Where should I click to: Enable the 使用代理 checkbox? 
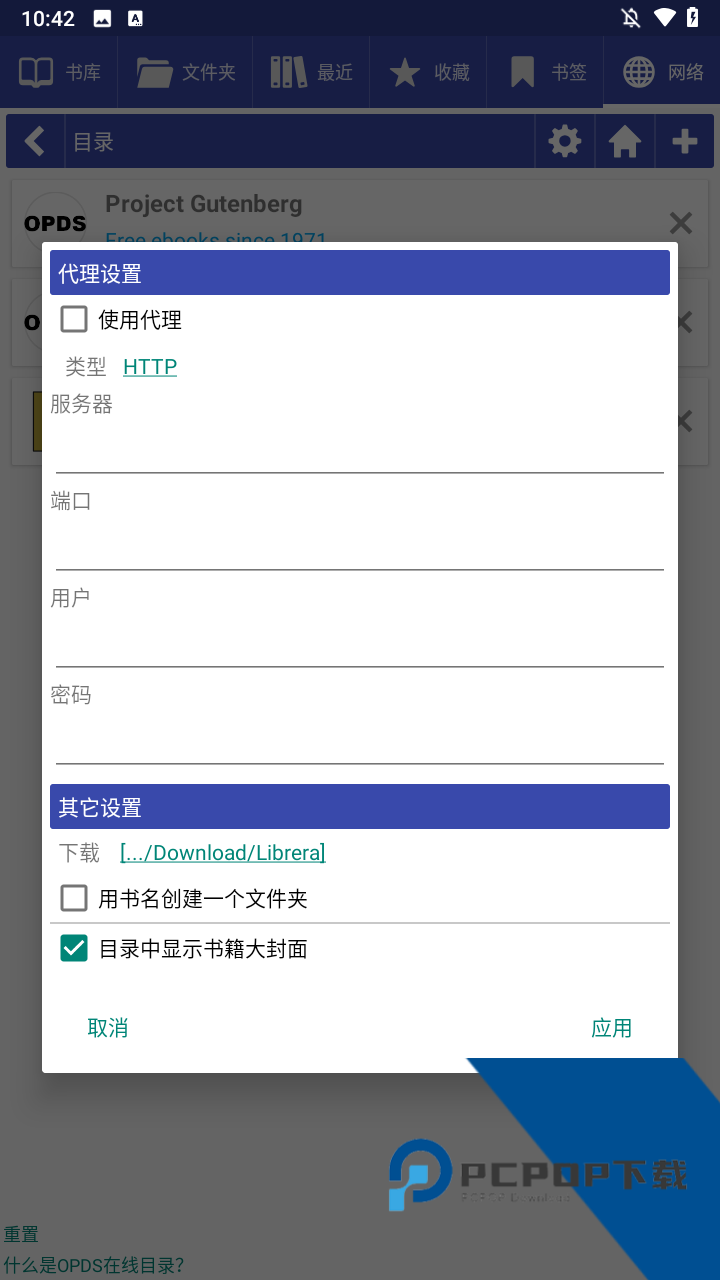click(x=74, y=320)
